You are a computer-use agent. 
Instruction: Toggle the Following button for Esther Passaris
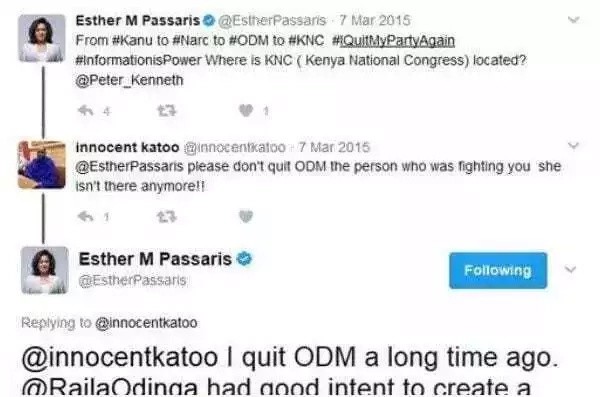point(498,270)
